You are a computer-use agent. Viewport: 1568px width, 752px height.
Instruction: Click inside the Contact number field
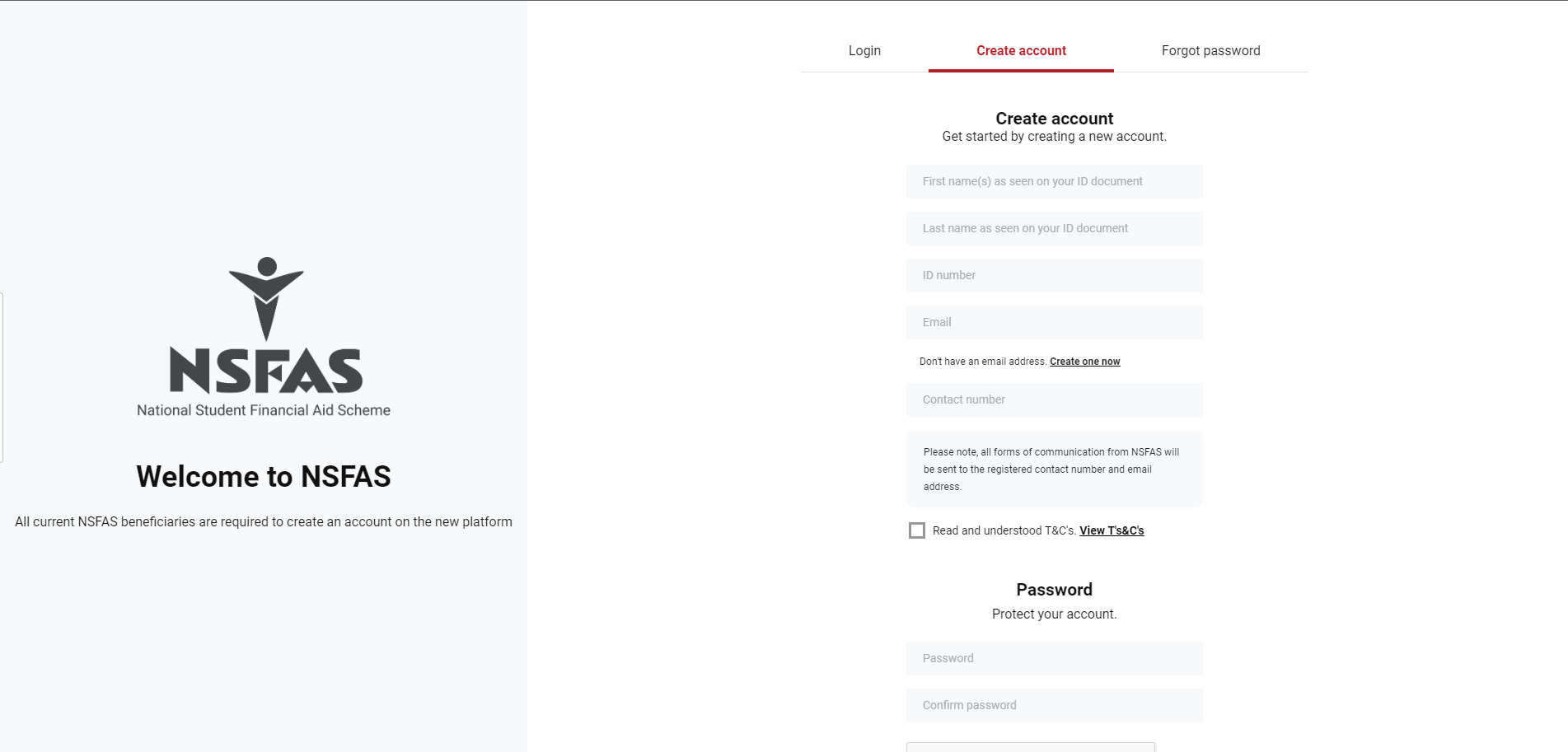(x=1054, y=399)
